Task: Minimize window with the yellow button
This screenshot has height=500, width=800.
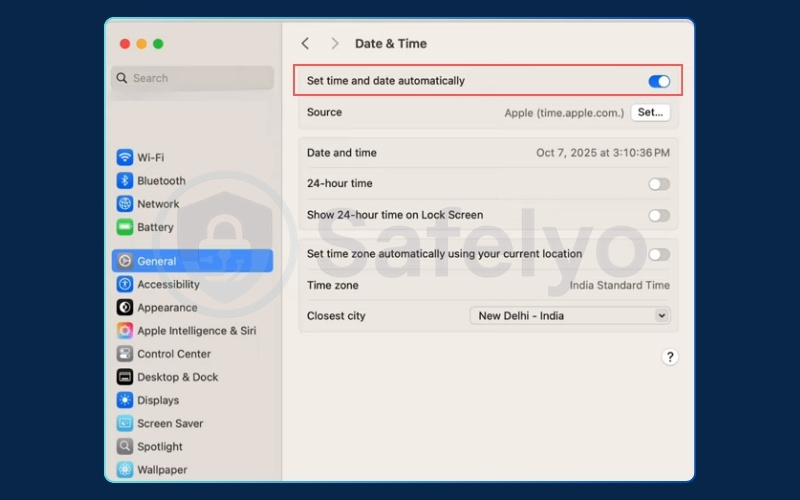Action: (x=142, y=44)
